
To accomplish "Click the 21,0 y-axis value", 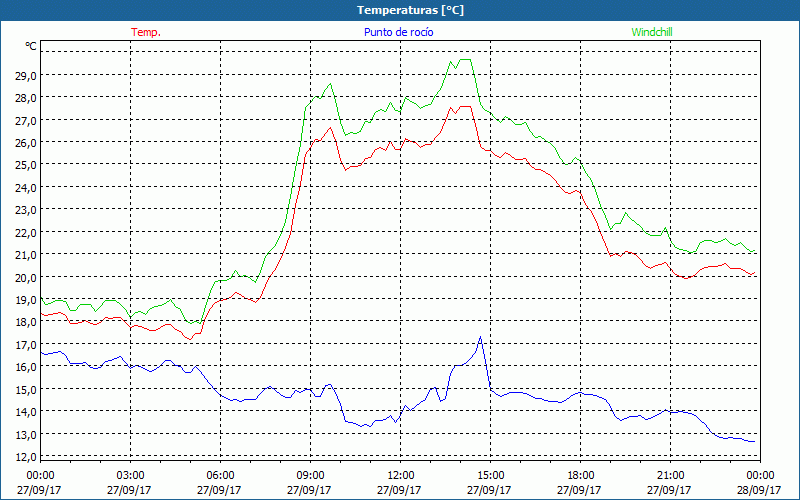I will click(27, 254).
